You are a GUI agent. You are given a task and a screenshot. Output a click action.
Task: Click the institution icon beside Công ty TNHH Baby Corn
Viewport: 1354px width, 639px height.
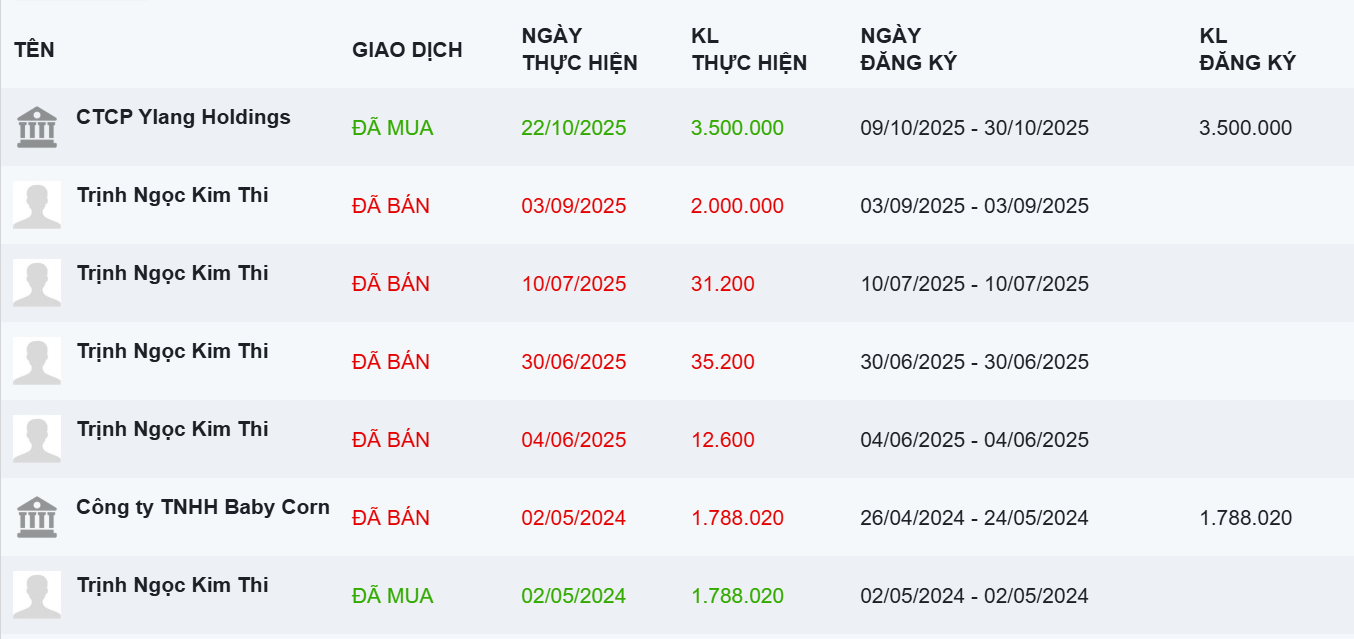click(37, 517)
